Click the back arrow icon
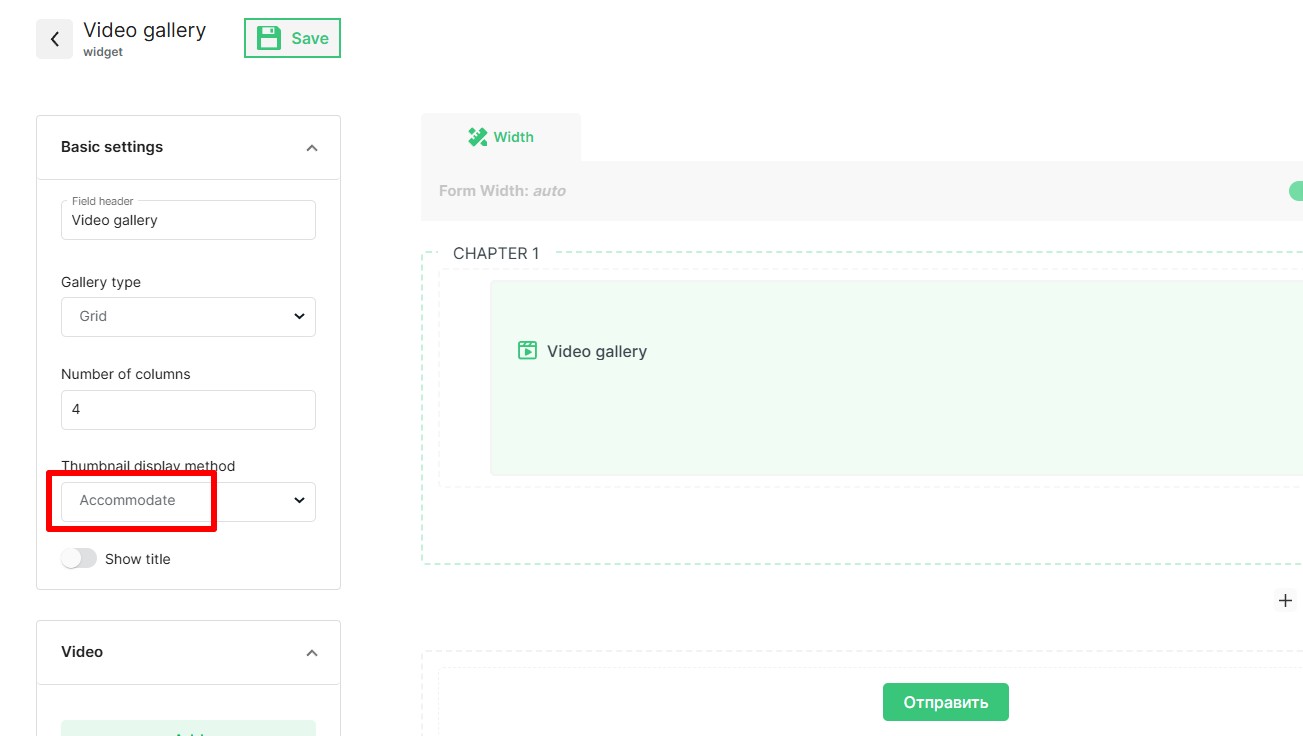 tap(54, 39)
